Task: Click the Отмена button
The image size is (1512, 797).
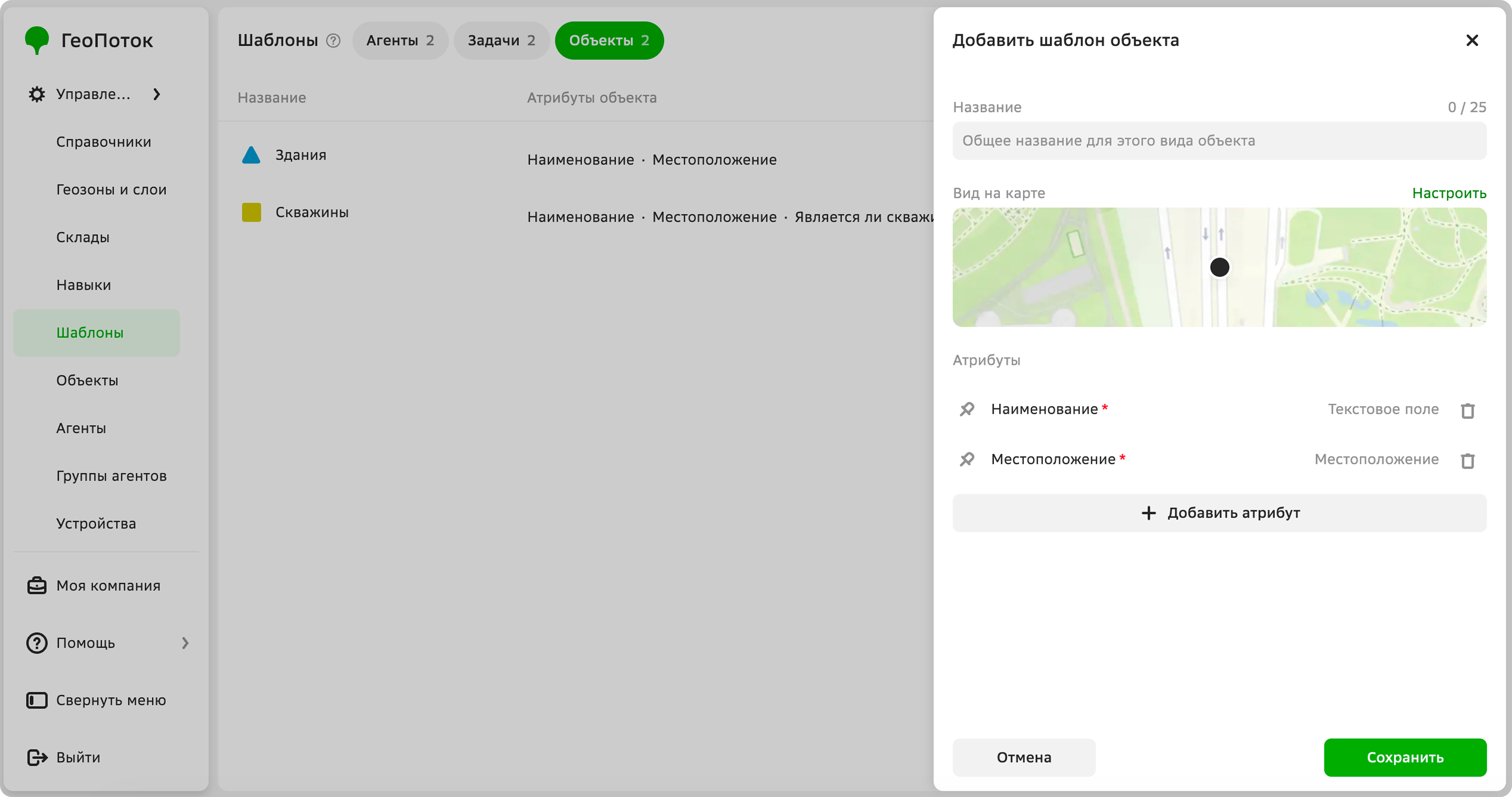Action: 1024,757
